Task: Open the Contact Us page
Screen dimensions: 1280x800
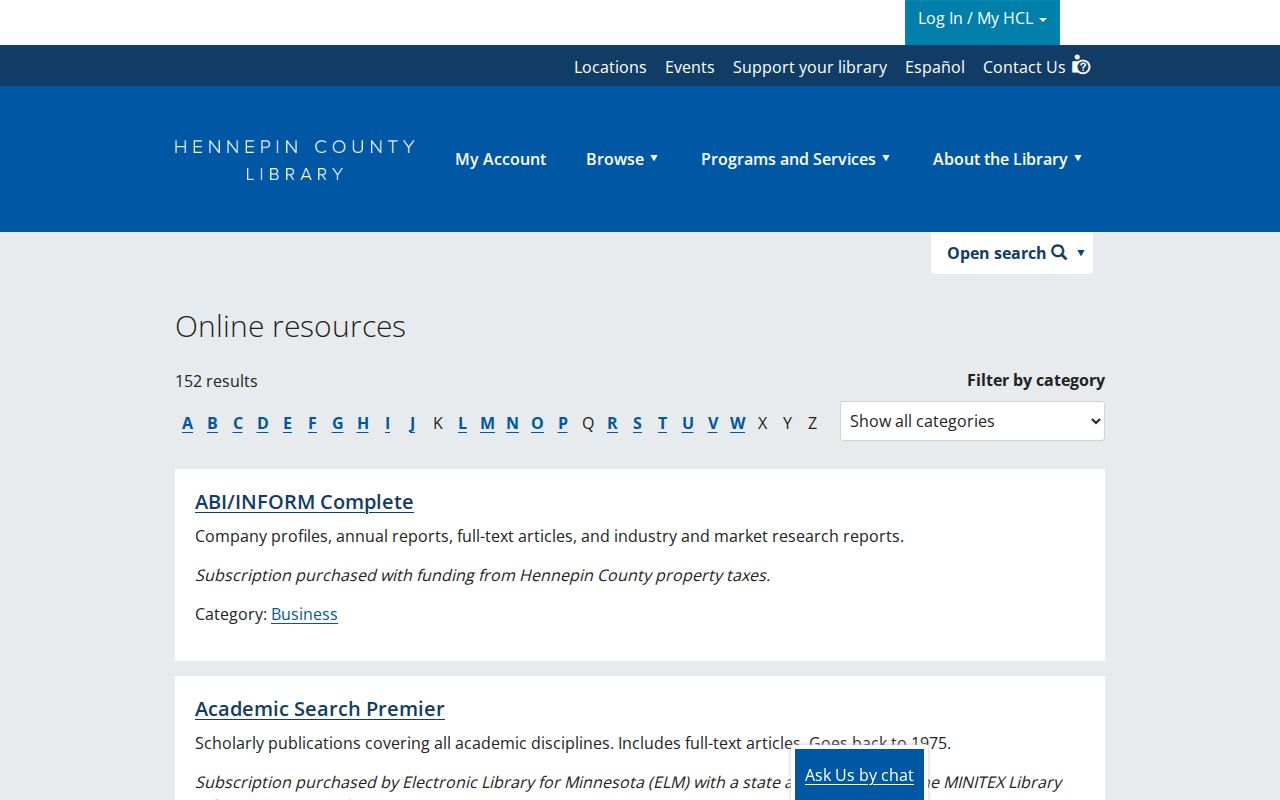Action: coord(1024,67)
